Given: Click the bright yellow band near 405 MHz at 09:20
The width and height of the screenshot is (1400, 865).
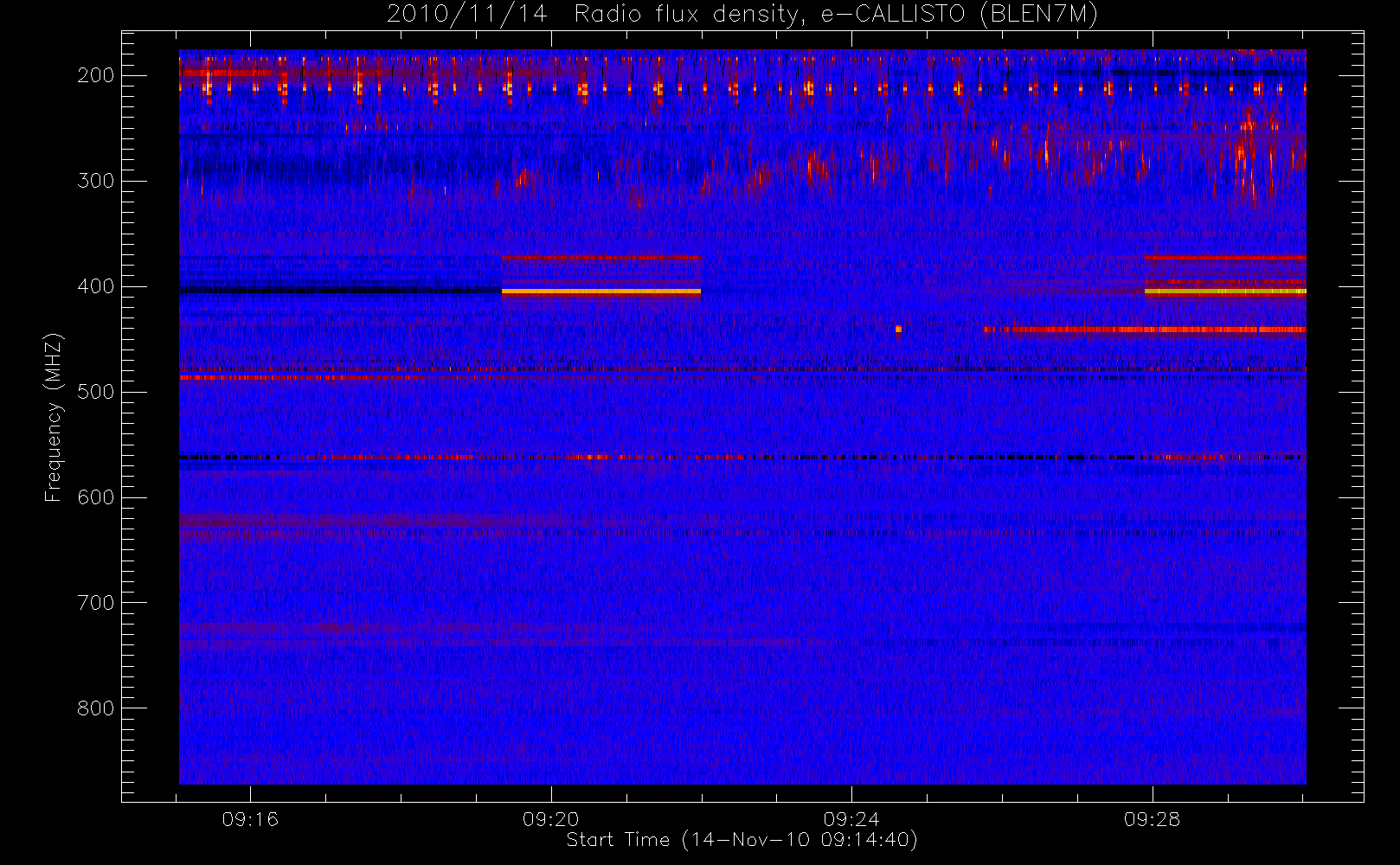Looking at the screenshot, I should 601,292.
